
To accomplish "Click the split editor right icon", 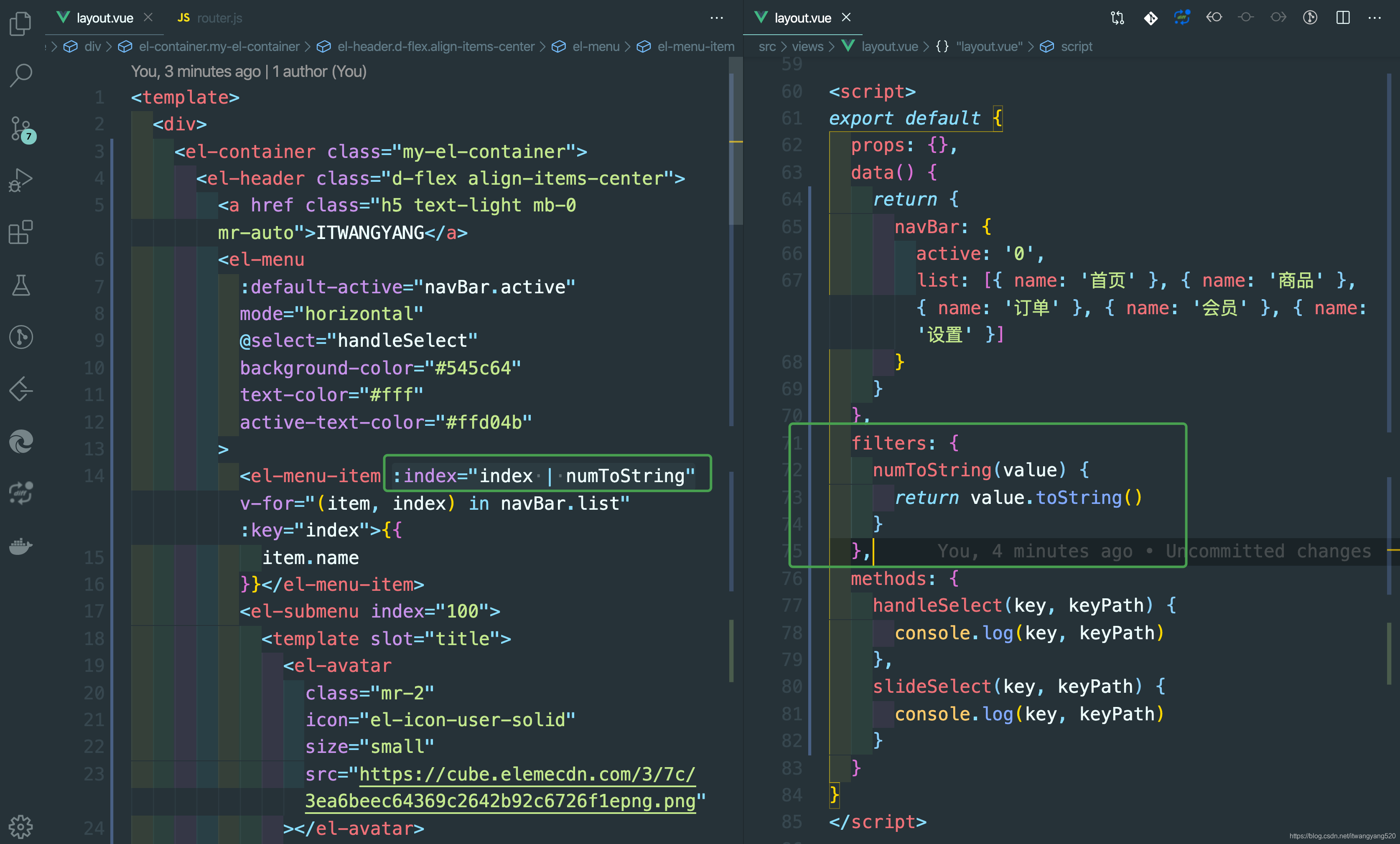I will pos(1343,18).
